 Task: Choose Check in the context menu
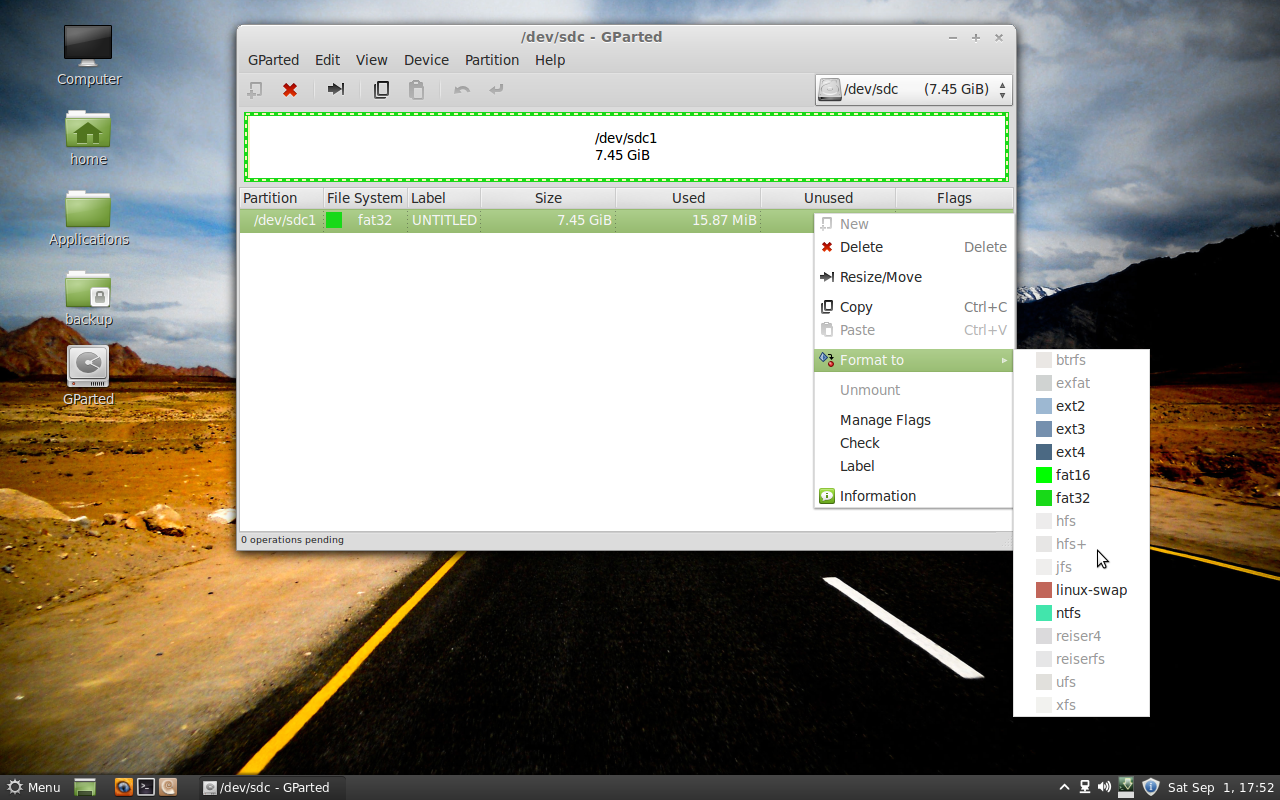tap(914, 443)
